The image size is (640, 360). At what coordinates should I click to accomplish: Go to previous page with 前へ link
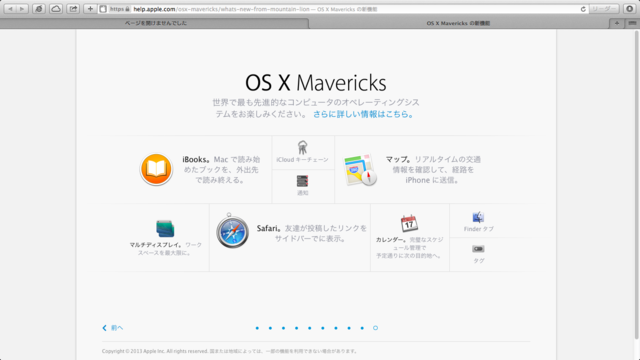click(113, 328)
